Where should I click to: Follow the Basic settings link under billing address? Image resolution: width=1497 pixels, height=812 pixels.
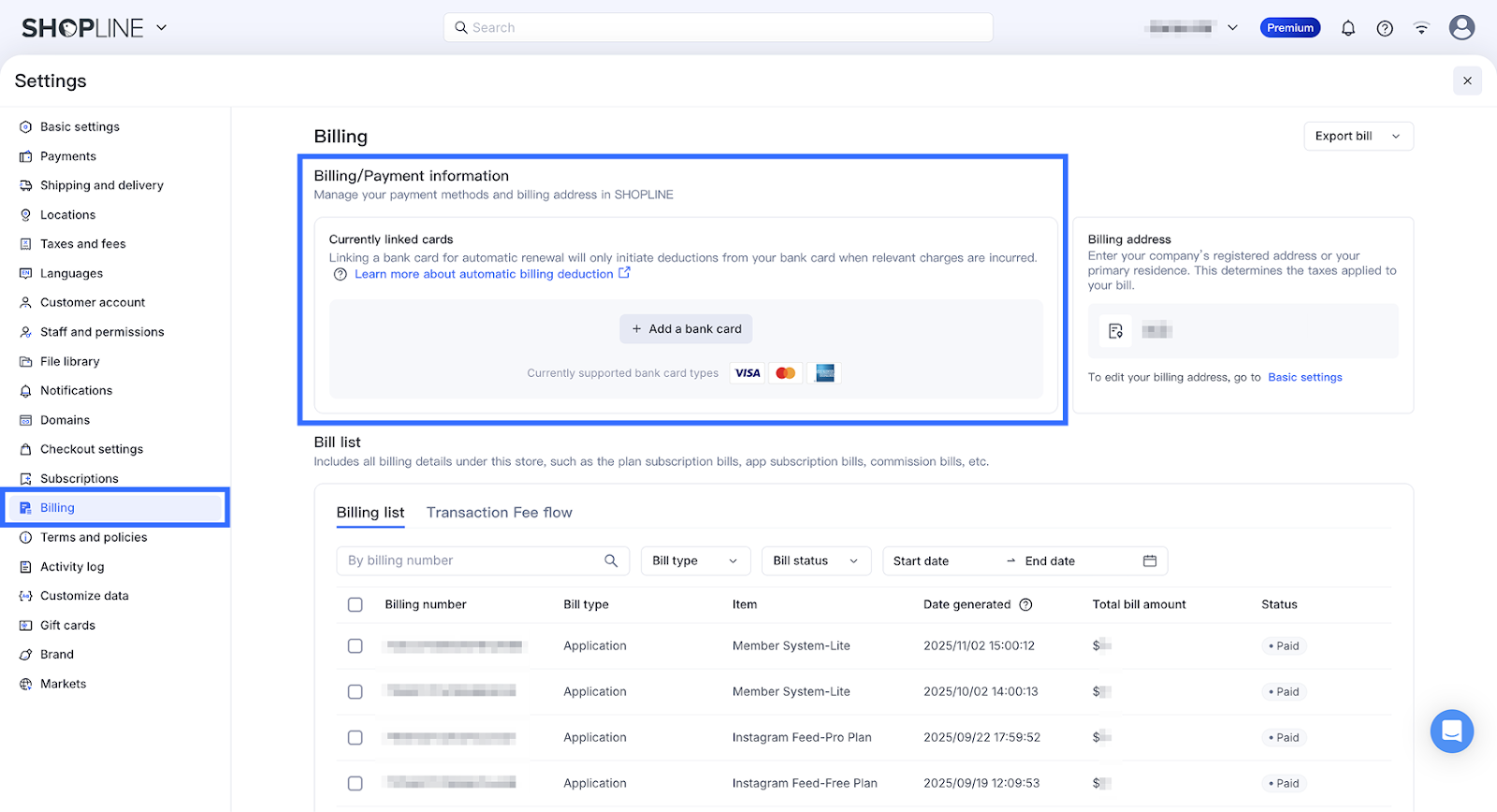click(1304, 377)
